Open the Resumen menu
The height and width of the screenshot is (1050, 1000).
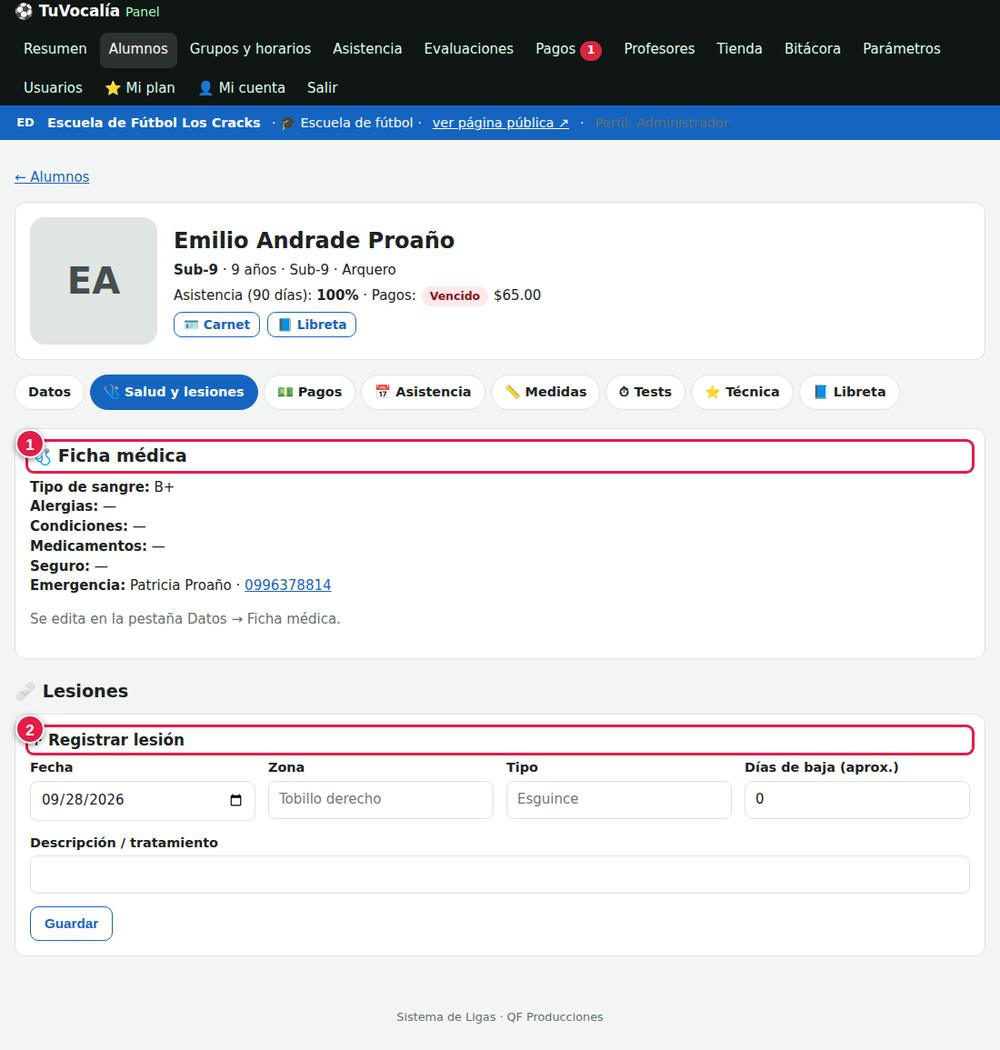[55, 49]
